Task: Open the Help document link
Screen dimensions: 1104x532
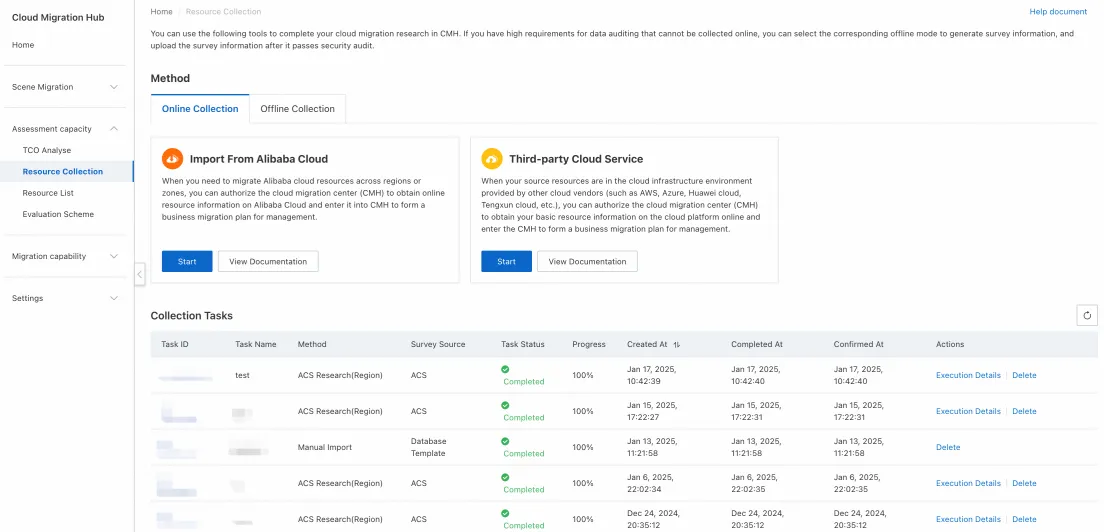Action: pyautogui.click(x=1058, y=12)
